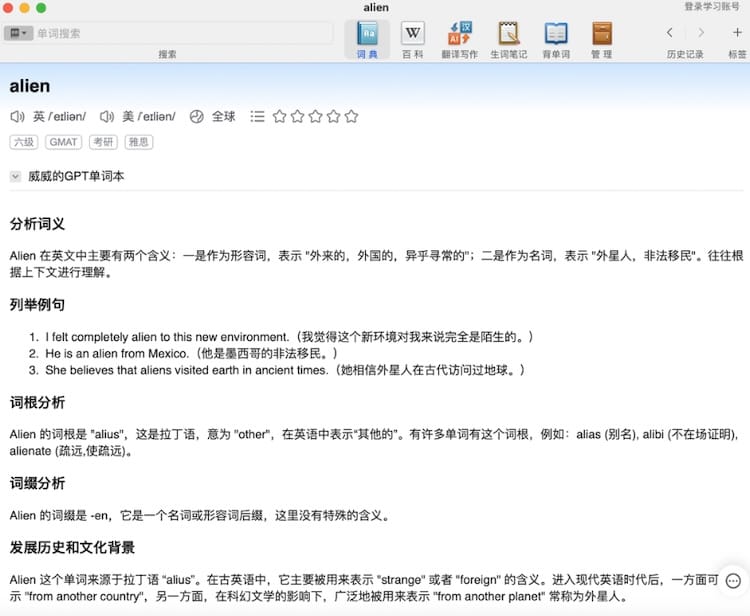750x616 pixels.
Task: Open 全球 global pronunciation icon
Action: pos(197,116)
